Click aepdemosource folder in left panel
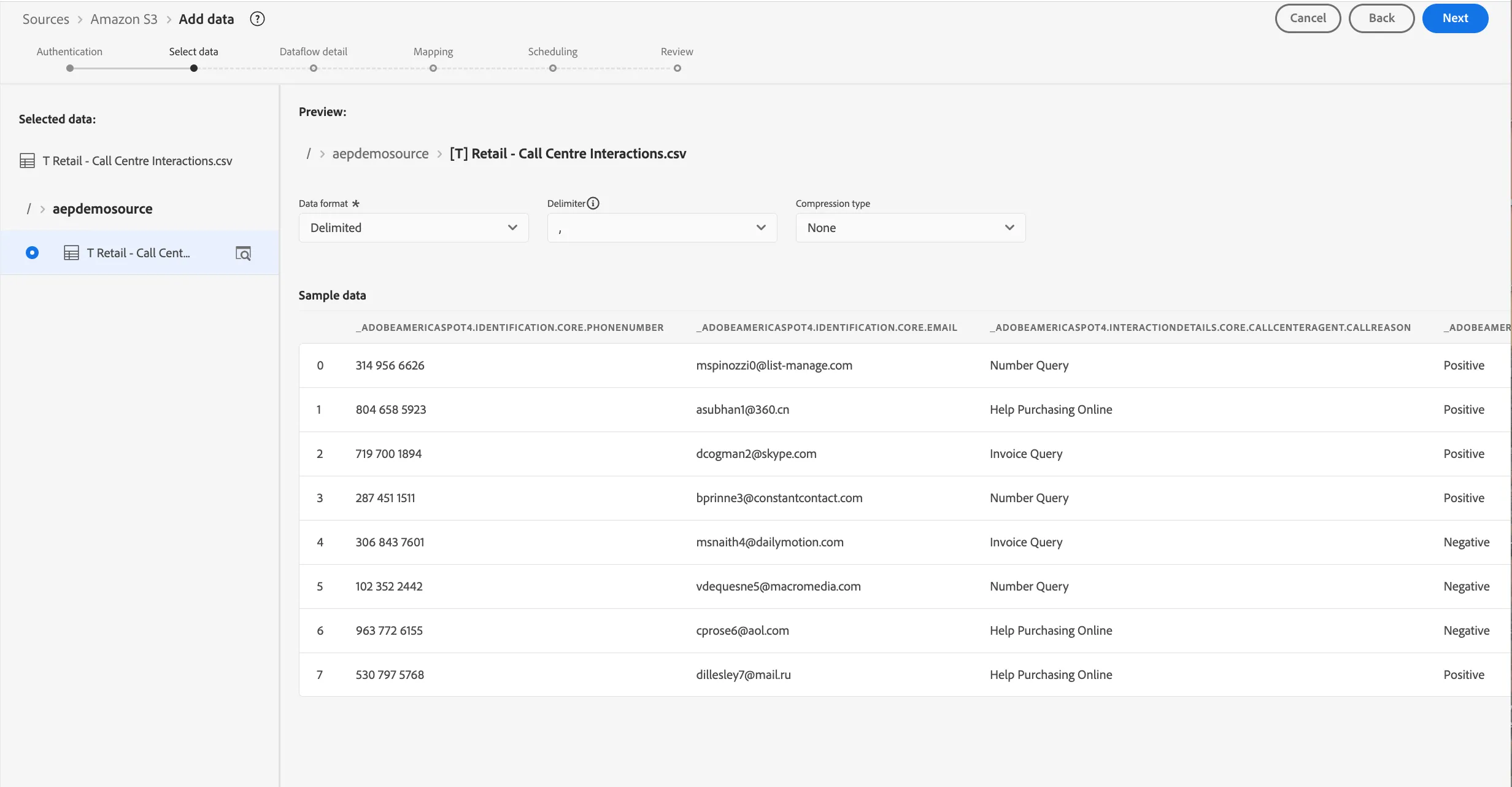The image size is (1512, 787). coord(102,209)
